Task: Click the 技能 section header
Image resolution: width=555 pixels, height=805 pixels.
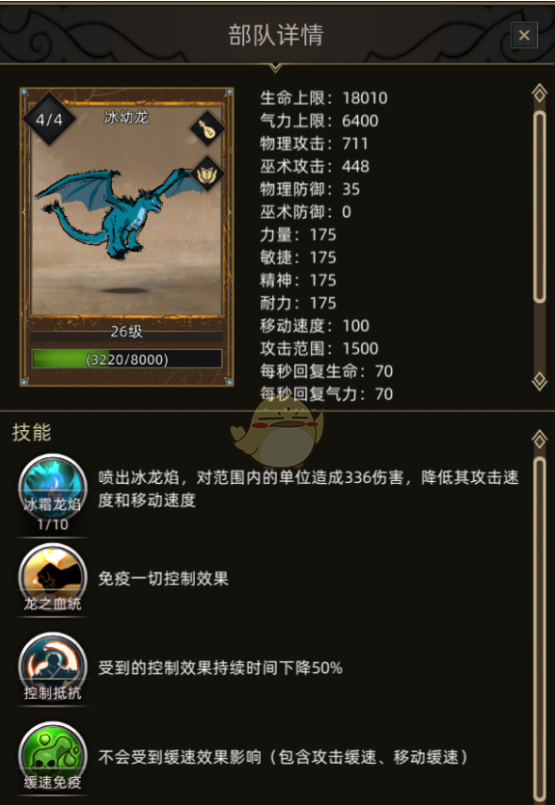Action: (32, 433)
